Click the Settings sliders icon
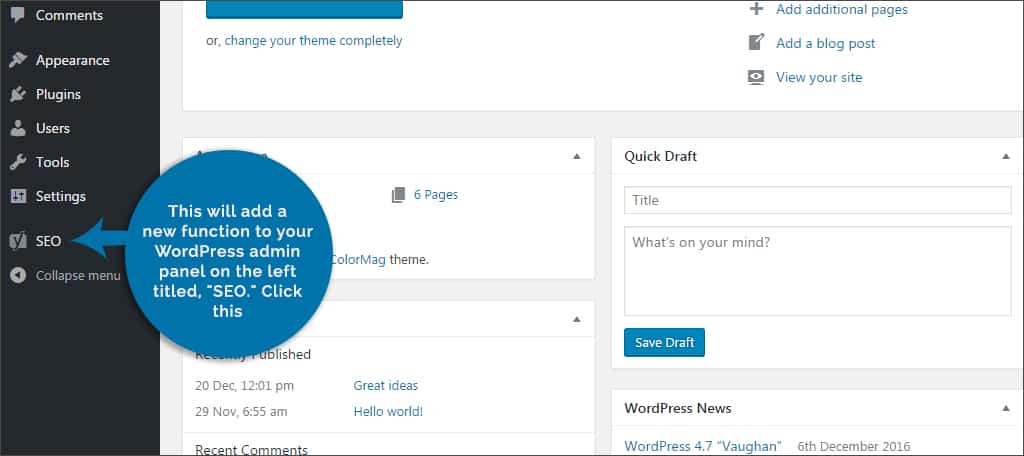This screenshot has width=1024, height=456. tap(18, 196)
